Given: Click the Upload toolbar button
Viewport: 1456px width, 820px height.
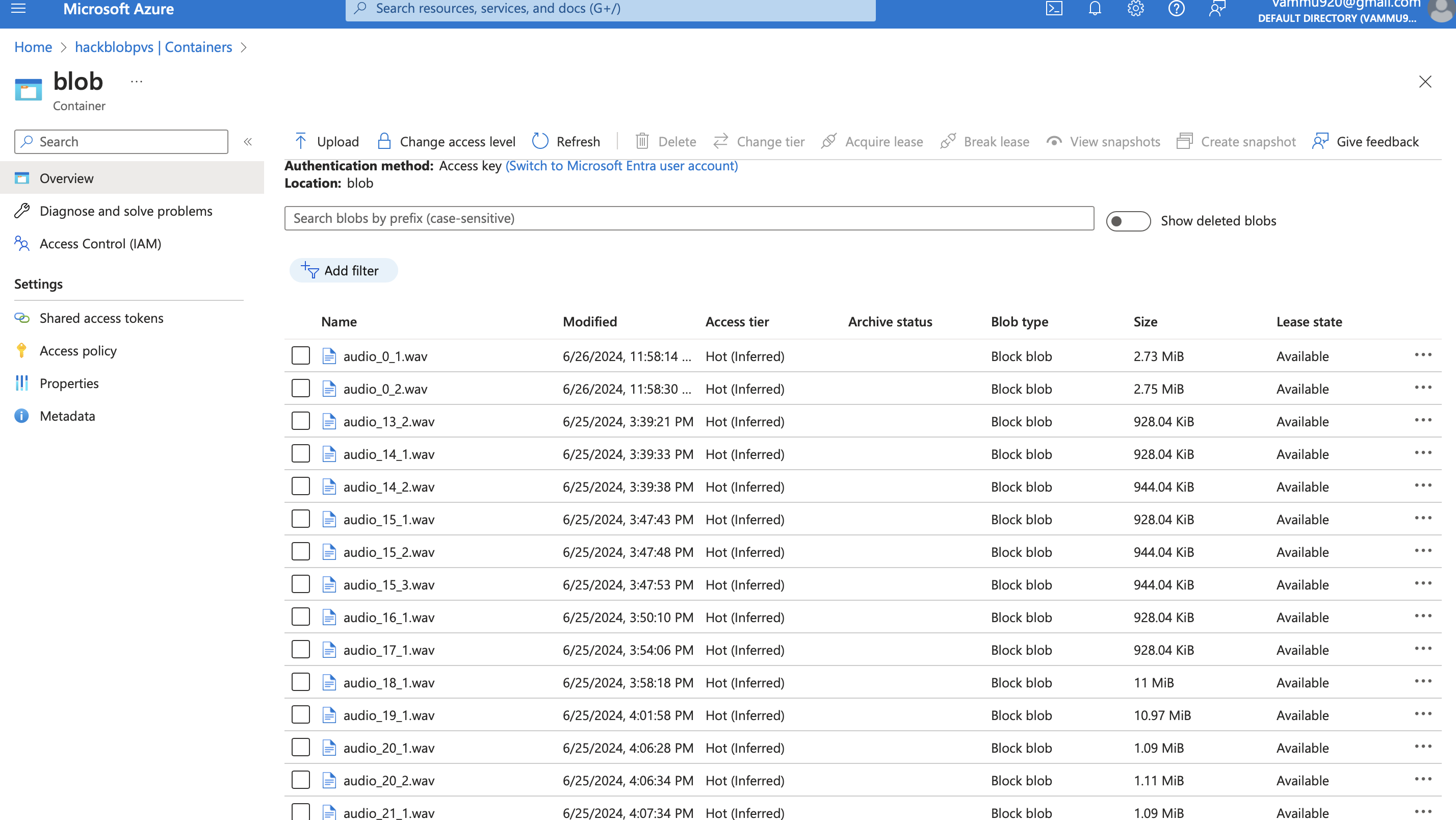Looking at the screenshot, I should [x=327, y=141].
